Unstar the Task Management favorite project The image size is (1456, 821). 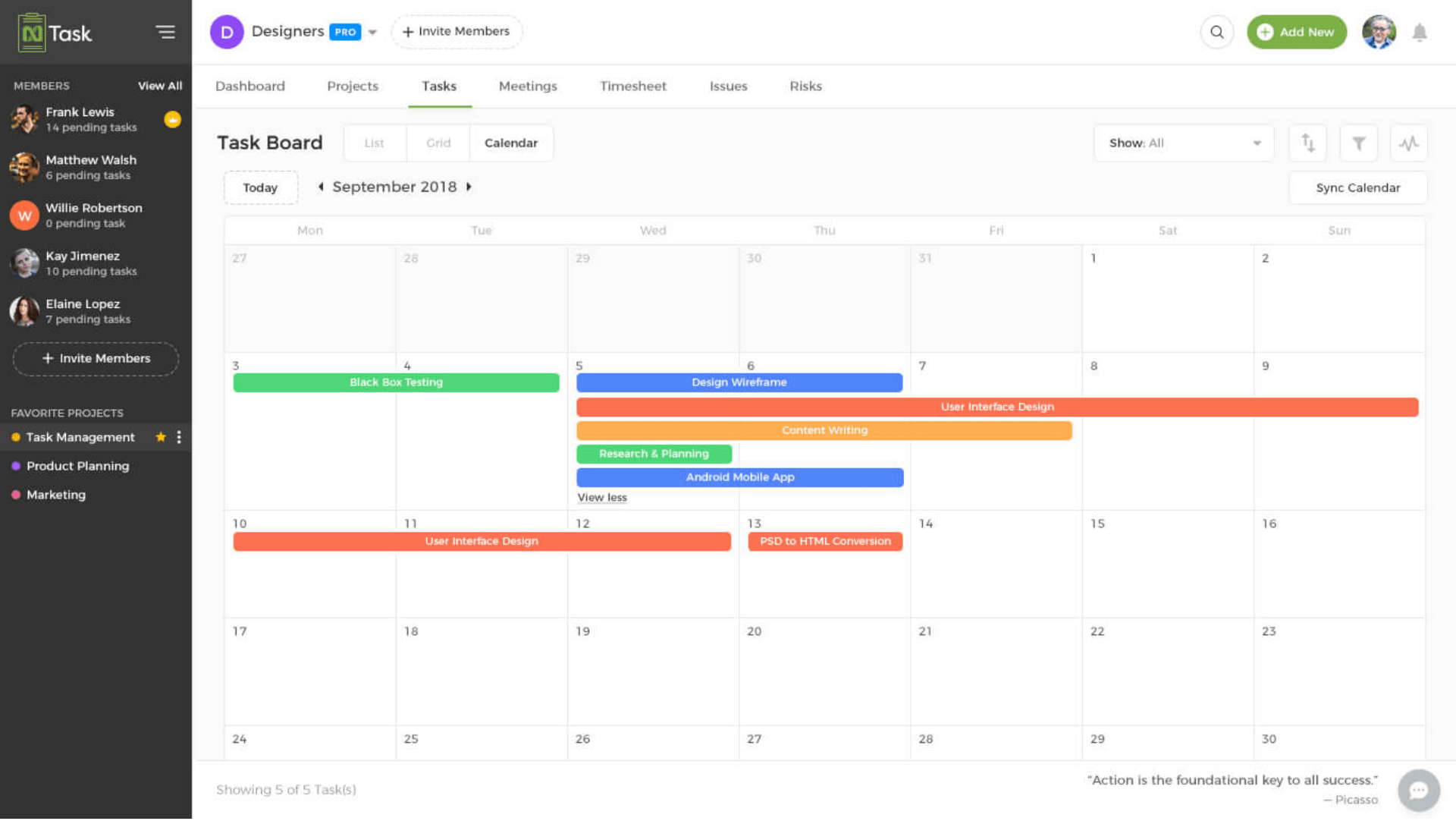point(160,437)
